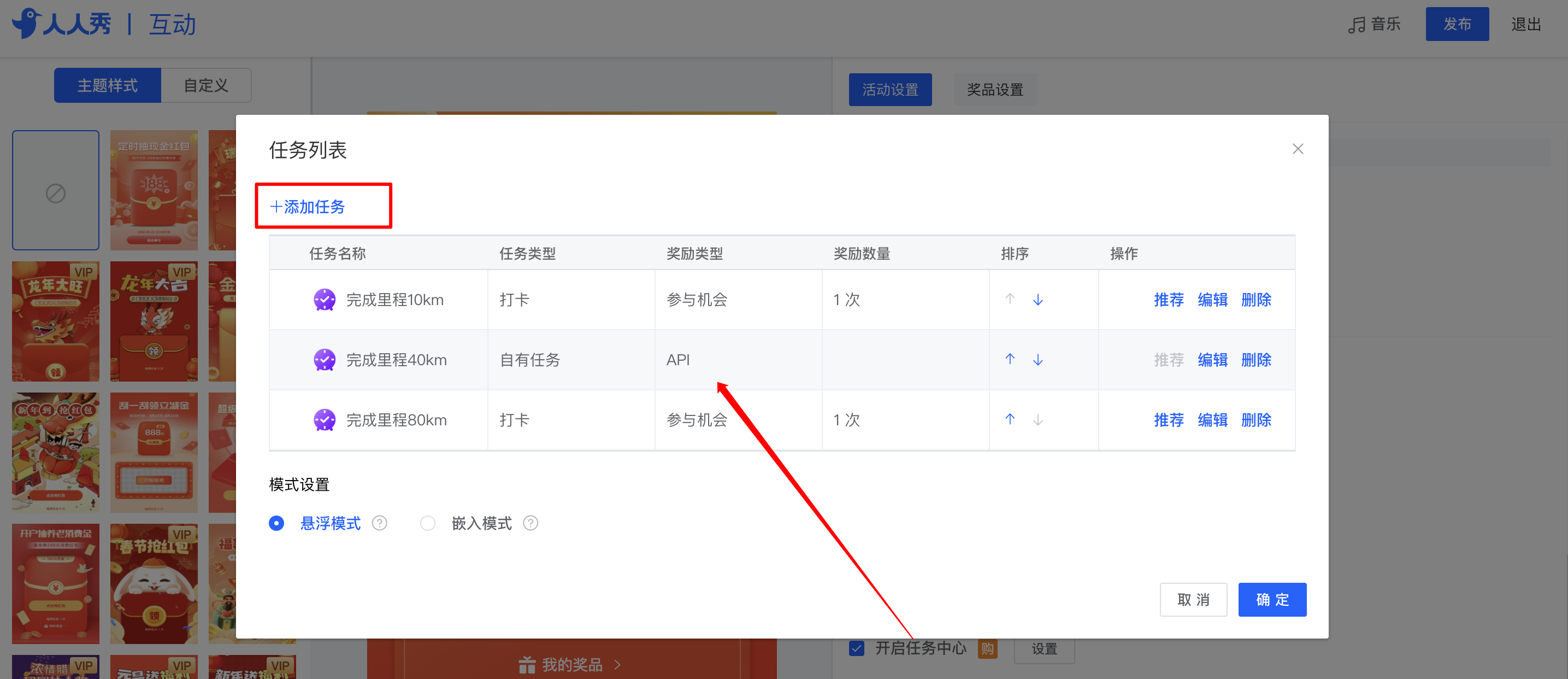Select 新年到抢红包 theme thumbnail
This screenshot has height=679, width=1568.
coord(55,453)
